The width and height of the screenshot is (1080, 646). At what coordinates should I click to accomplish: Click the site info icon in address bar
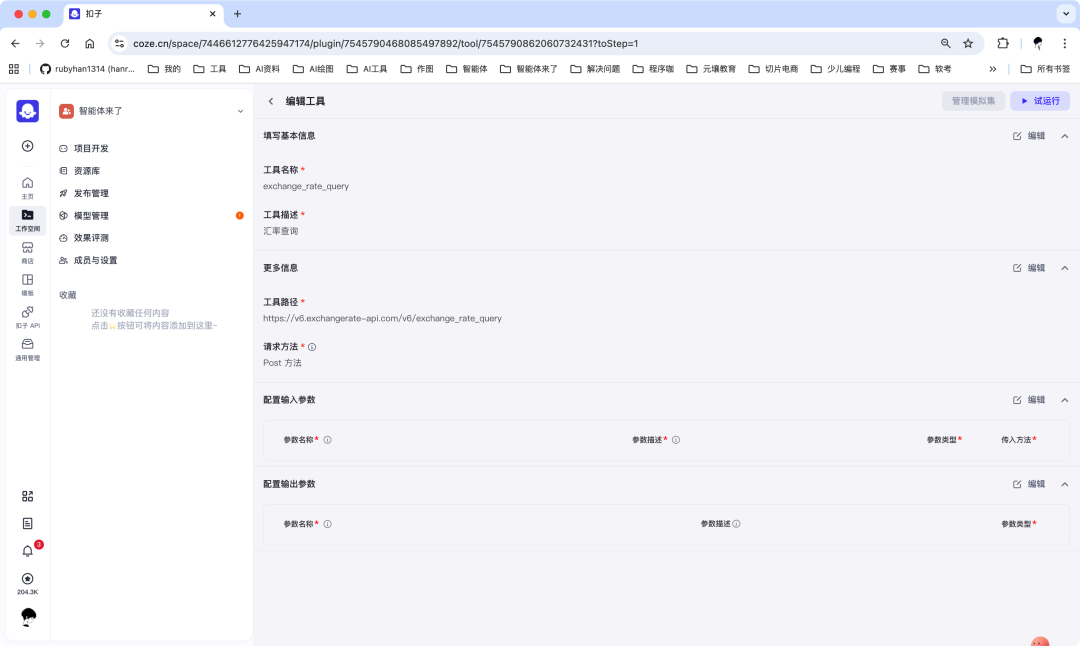coord(119,43)
